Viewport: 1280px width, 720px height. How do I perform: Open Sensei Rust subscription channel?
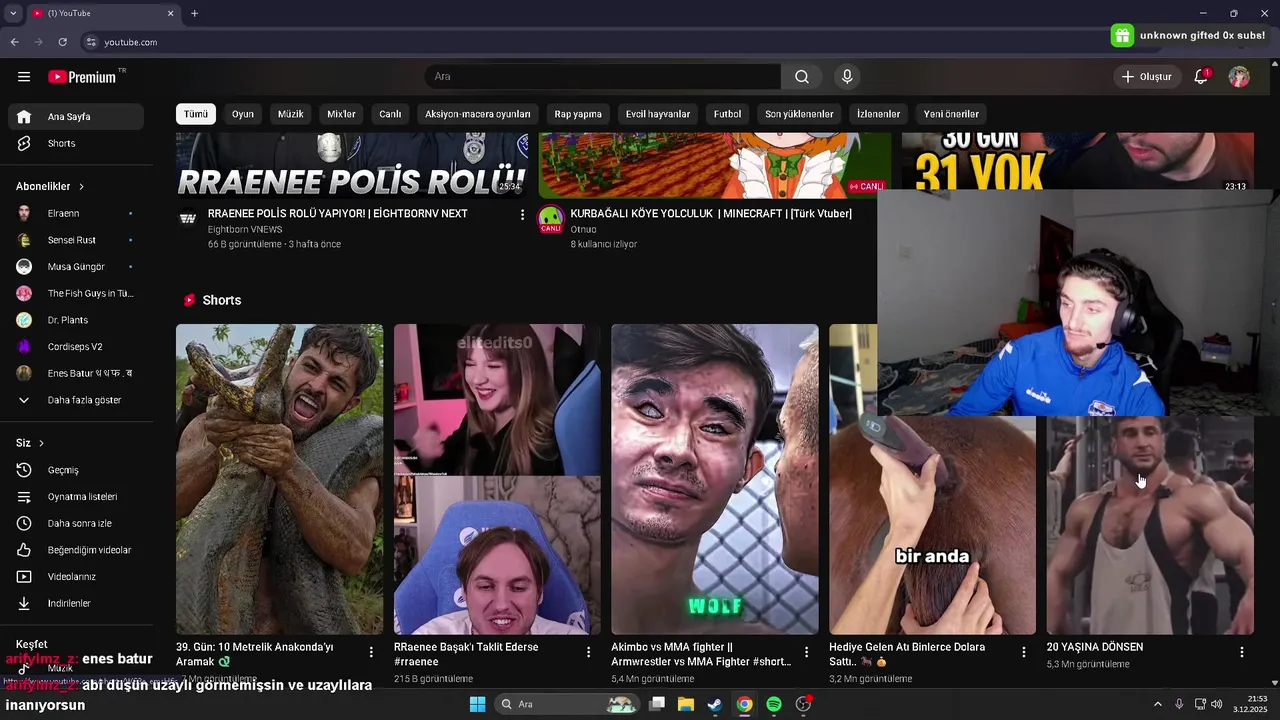pyautogui.click(x=76, y=240)
